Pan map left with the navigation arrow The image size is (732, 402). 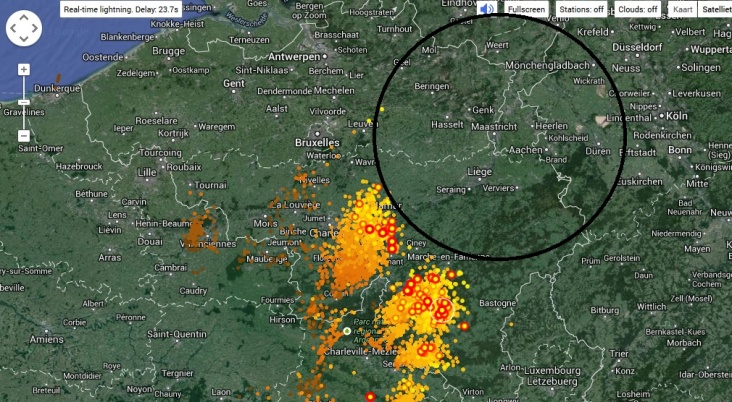coord(13,28)
